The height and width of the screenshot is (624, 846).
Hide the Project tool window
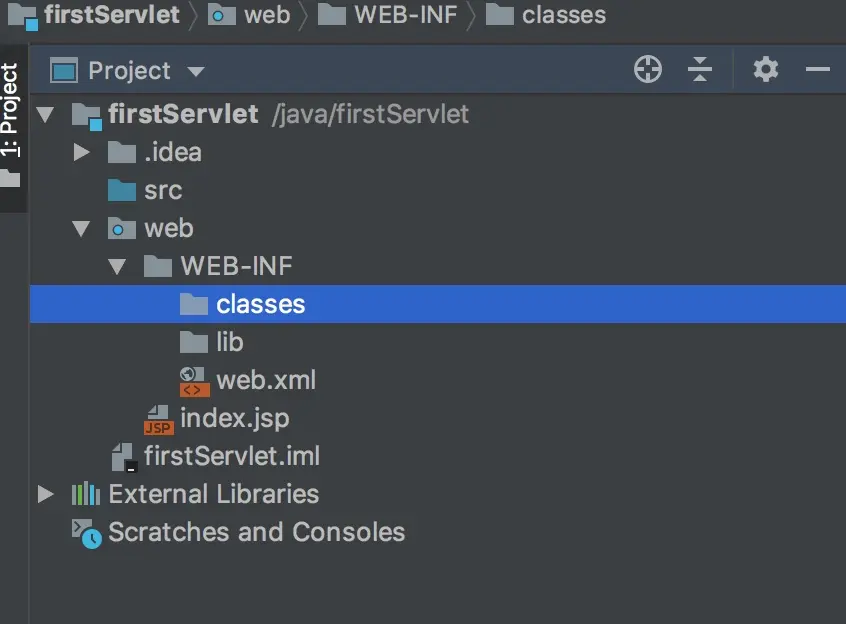pos(818,70)
